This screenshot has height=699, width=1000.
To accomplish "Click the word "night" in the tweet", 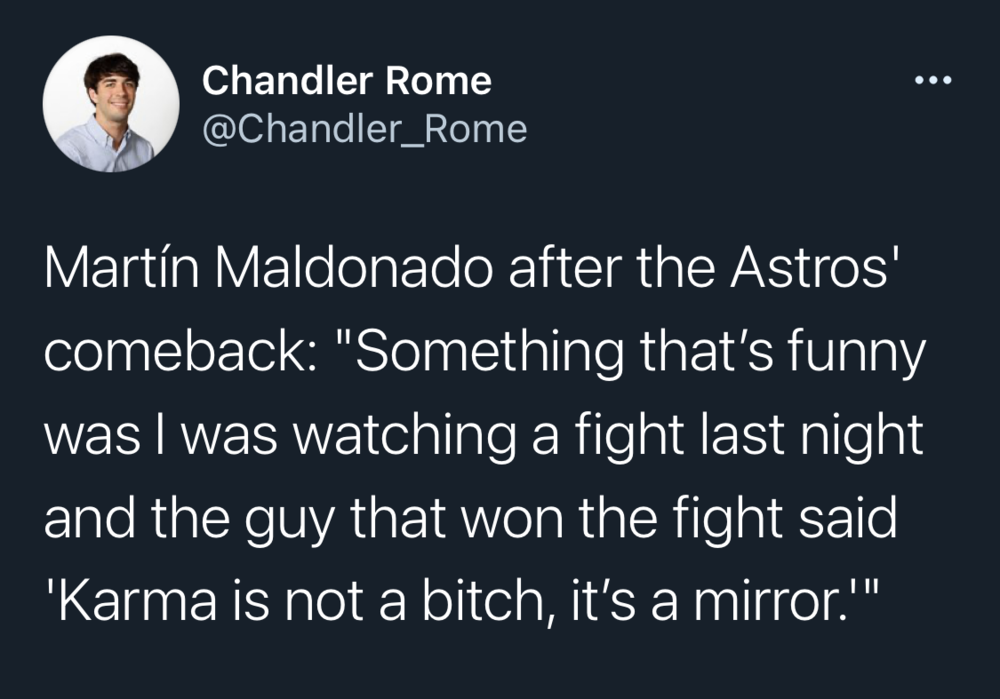I will (859, 440).
